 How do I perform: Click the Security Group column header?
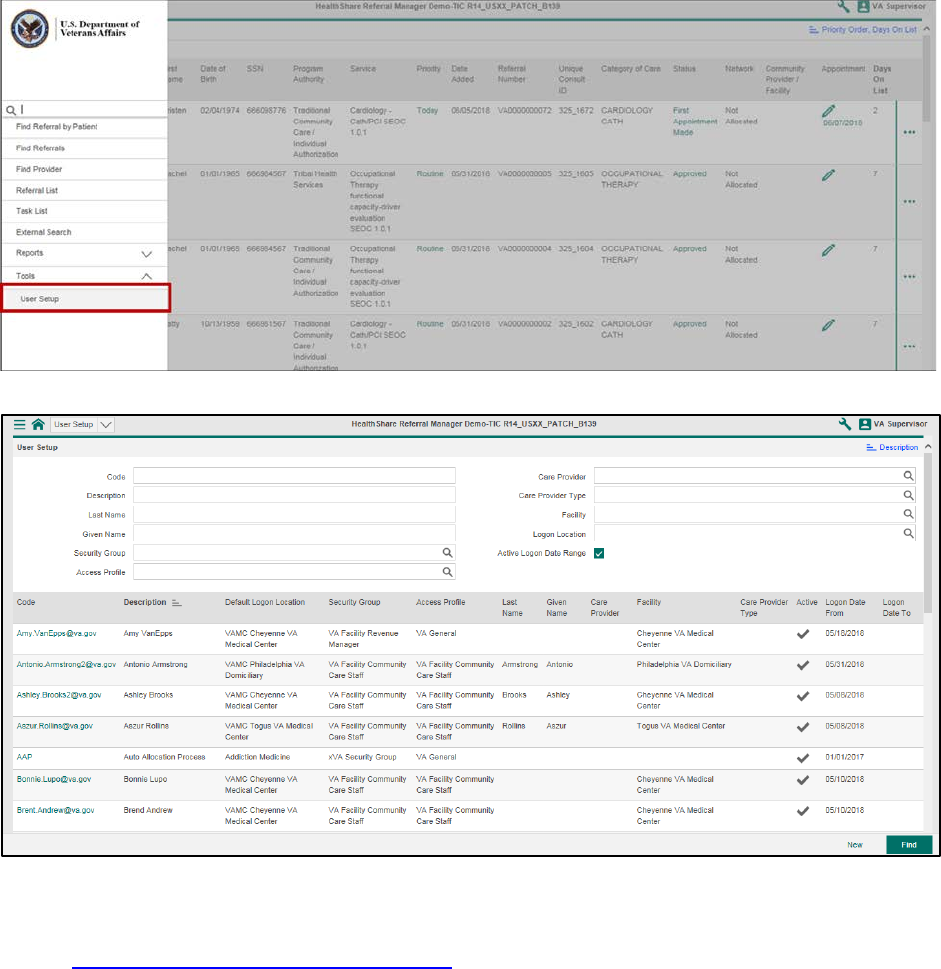[x=355, y=603]
